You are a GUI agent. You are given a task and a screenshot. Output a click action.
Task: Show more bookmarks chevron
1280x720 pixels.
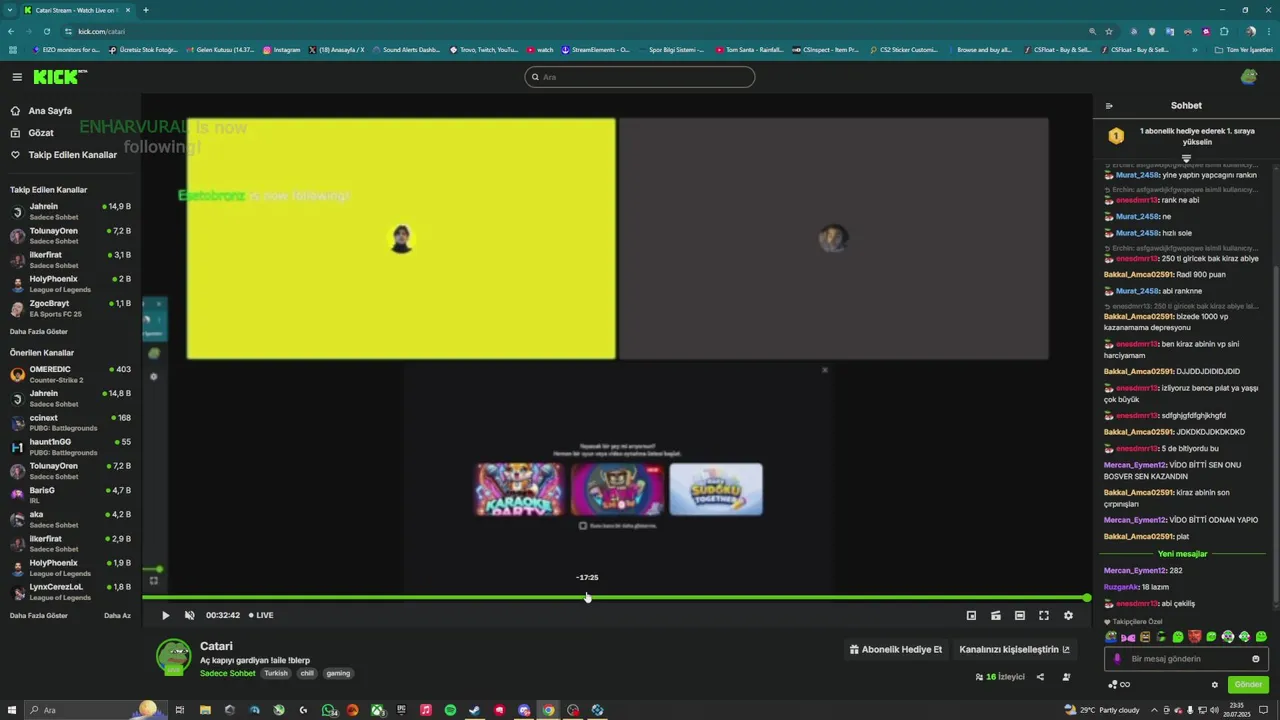point(1194,50)
